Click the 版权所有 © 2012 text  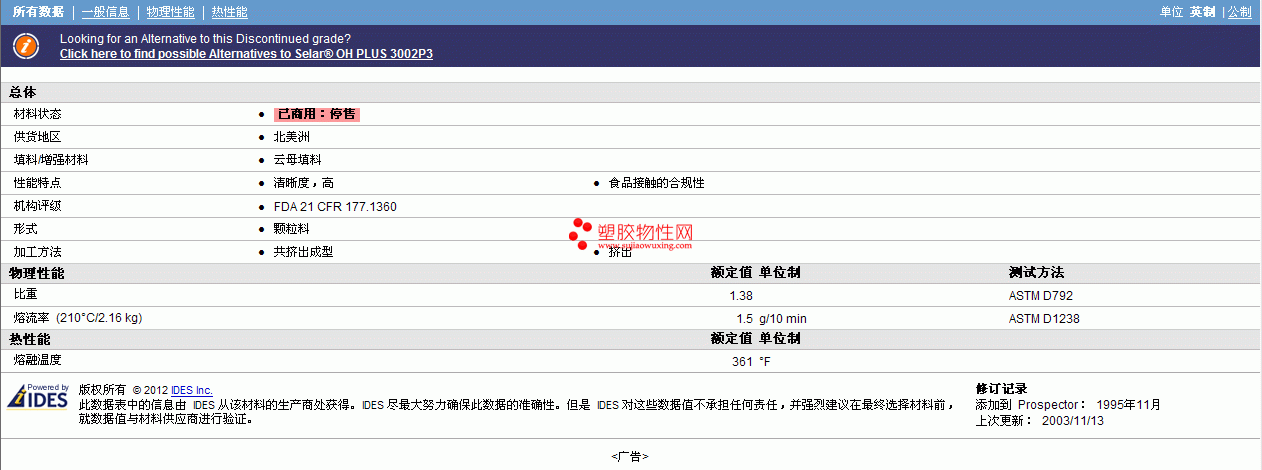123,390
